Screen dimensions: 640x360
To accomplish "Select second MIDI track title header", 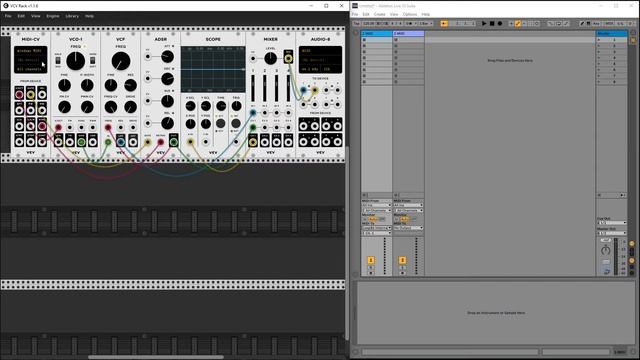I will (x=409, y=33).
